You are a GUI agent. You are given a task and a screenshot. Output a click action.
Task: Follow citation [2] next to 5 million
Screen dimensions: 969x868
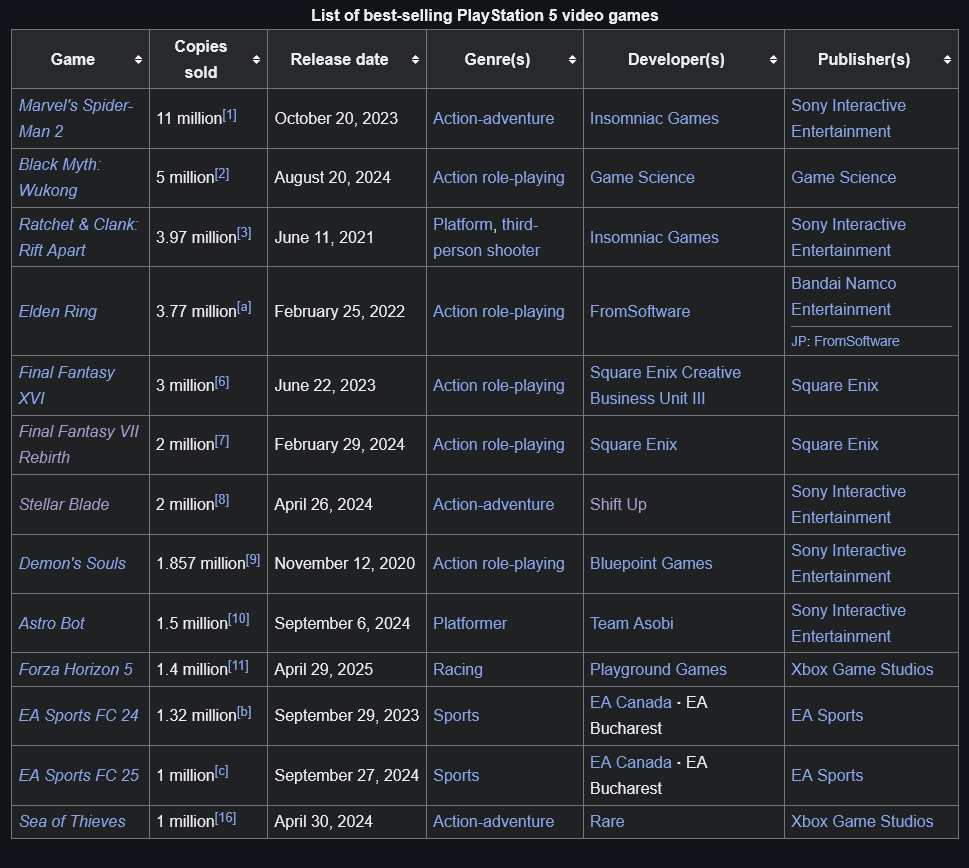tap(222, 174)
